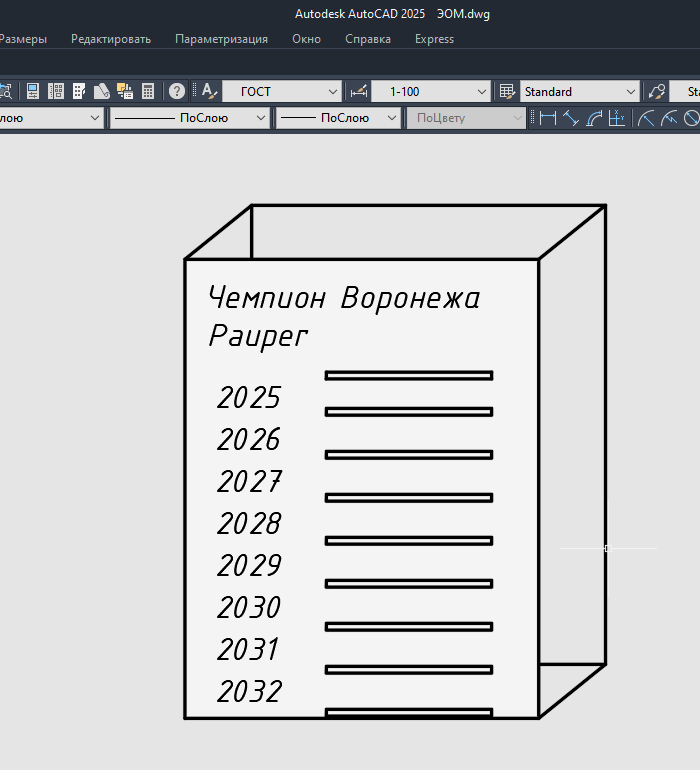
Task: Select the Arc Length dimension tool
Action: [594, 118]
